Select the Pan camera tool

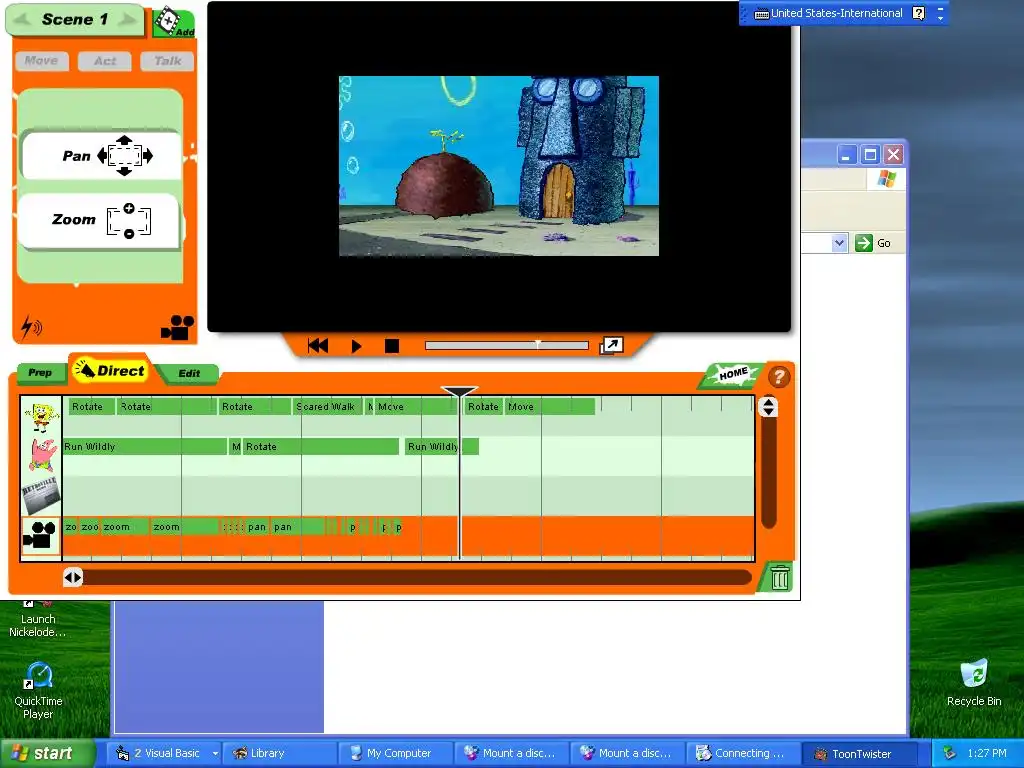click(x=101, y=155)
